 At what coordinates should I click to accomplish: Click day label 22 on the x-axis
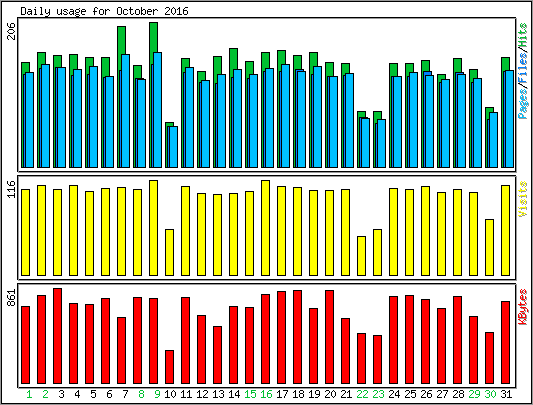[x=362, y=394]
